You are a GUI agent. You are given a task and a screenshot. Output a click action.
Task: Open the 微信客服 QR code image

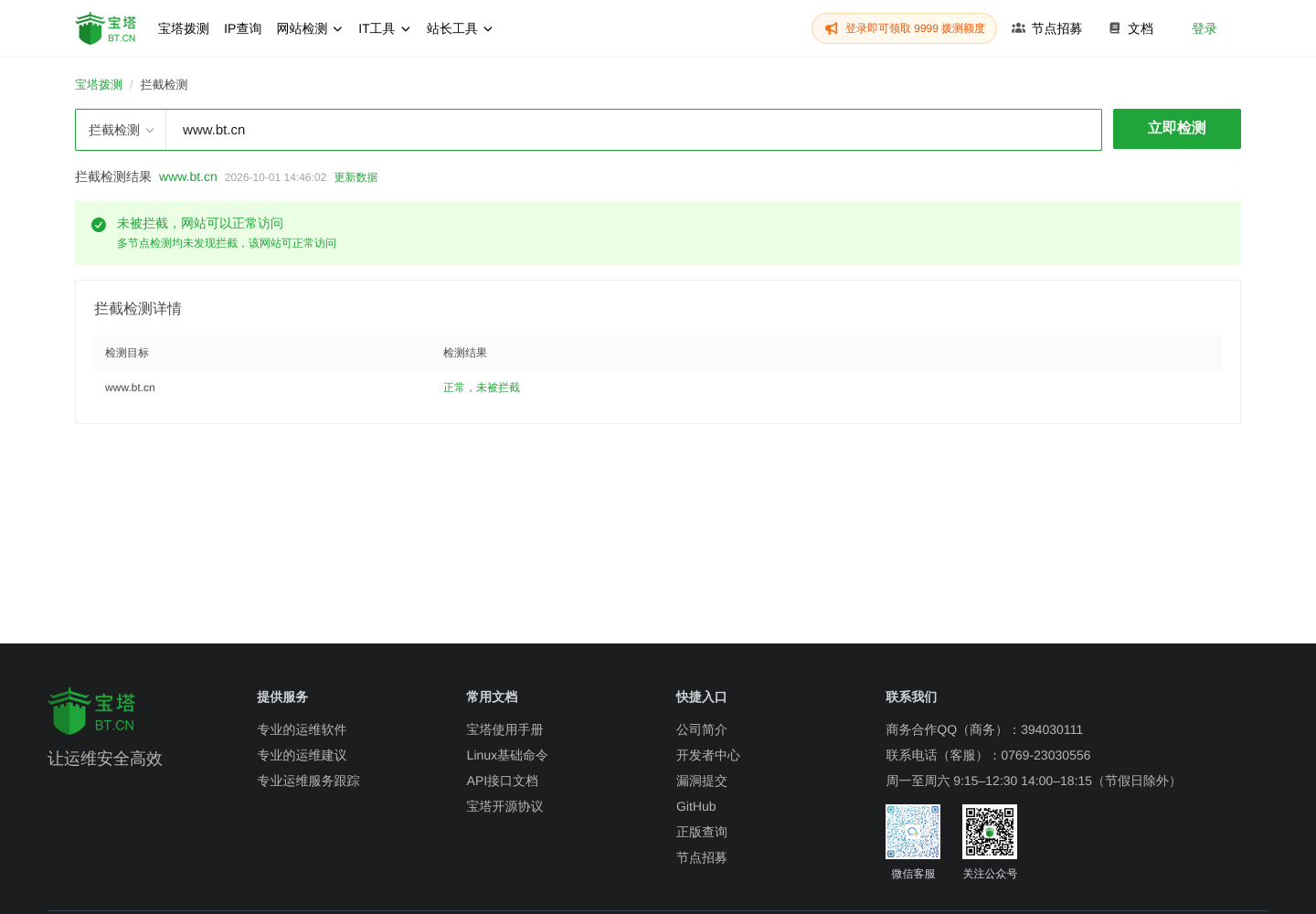[x=913, y=832]
